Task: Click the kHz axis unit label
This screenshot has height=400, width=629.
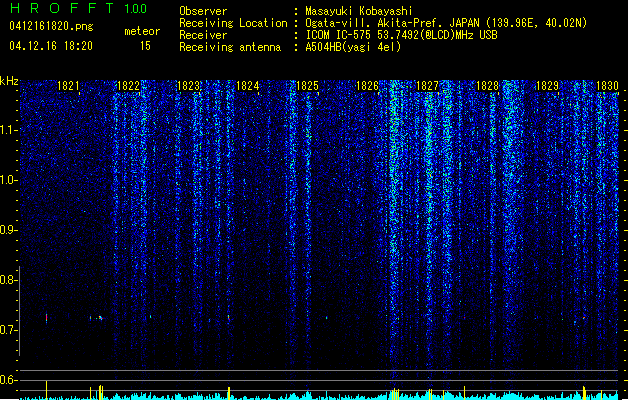Action: coord(9,81)
